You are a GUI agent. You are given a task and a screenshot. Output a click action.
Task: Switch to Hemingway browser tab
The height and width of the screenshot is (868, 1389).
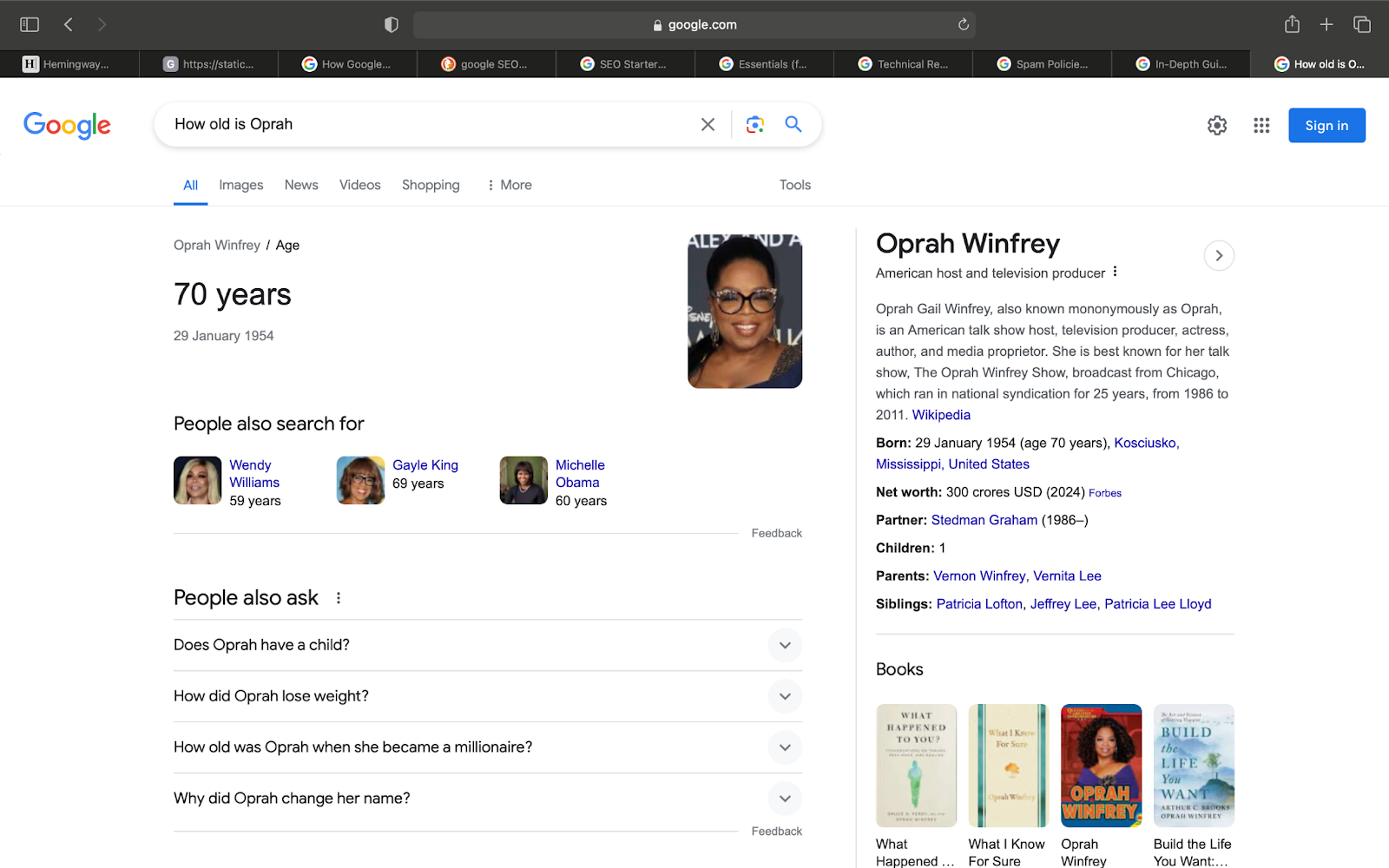tap(69, 64)
